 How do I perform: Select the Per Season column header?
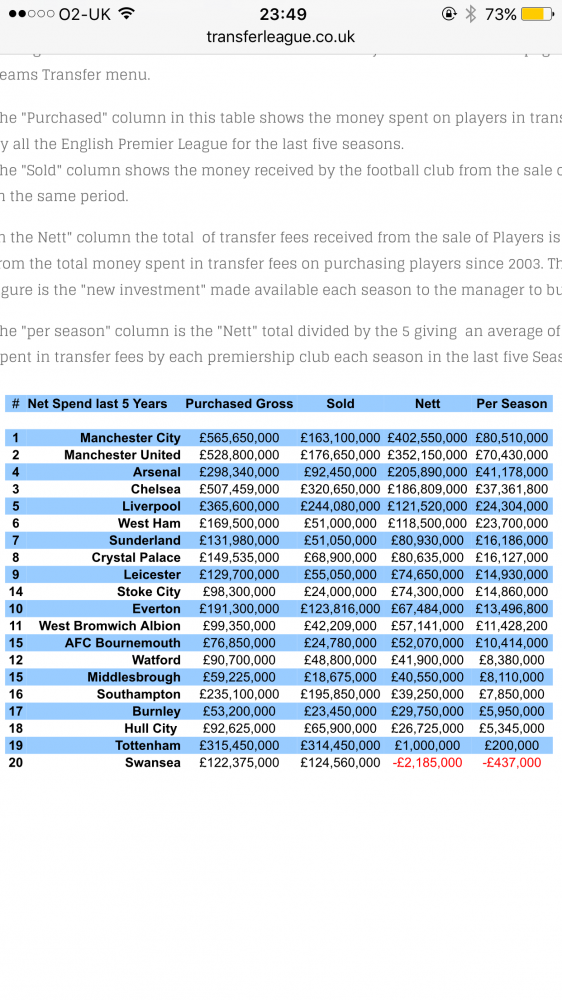click(512, 404)
